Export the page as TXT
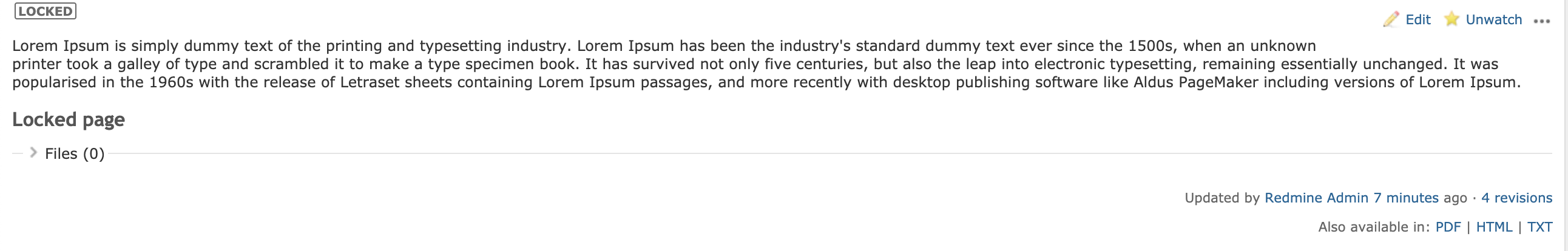 [x=1540, y=227]
